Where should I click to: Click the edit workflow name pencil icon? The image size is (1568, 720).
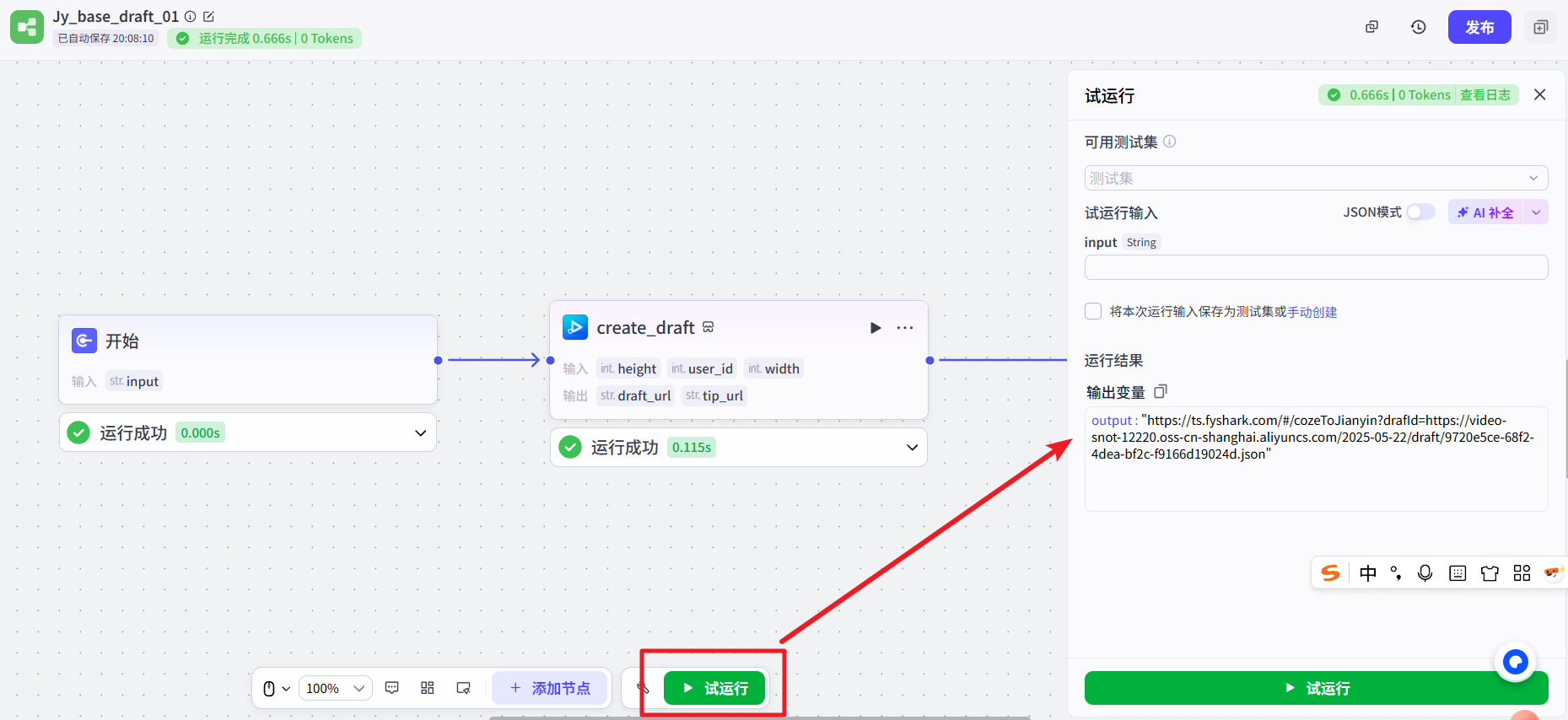pyautogui.click(x=209, y=17)
